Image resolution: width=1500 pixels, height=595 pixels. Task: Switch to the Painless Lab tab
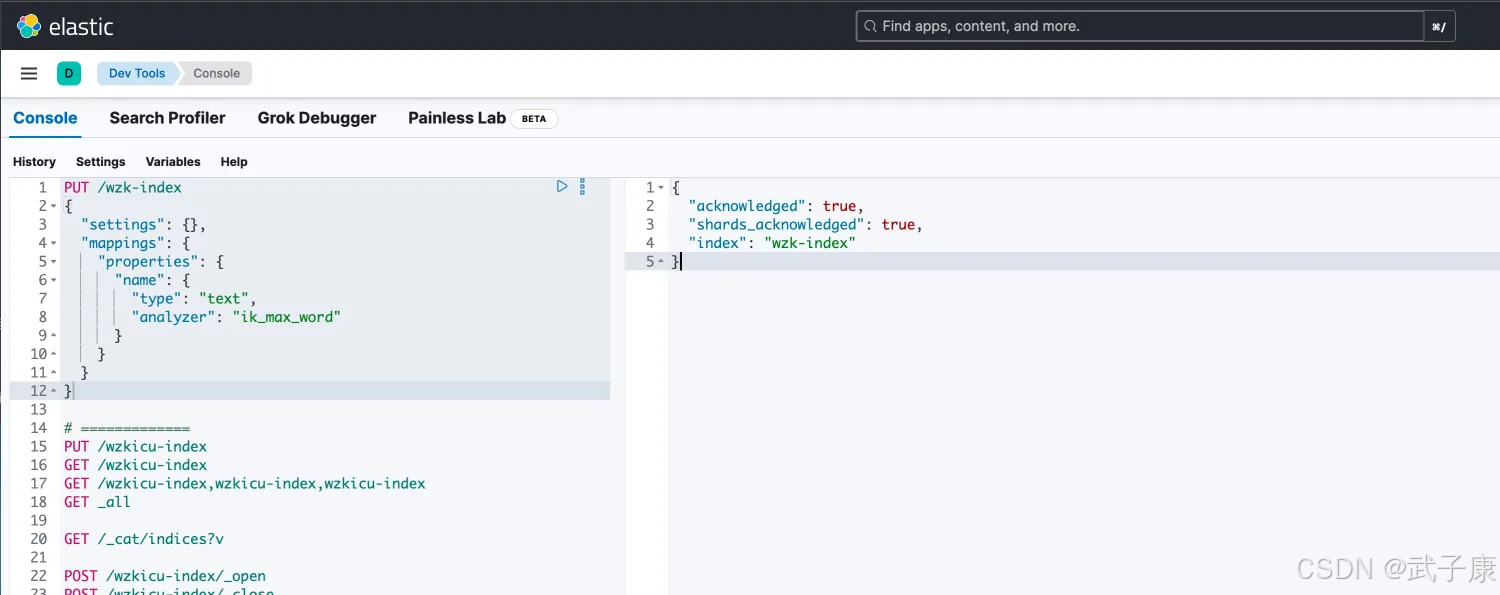(x=457, y=118)
